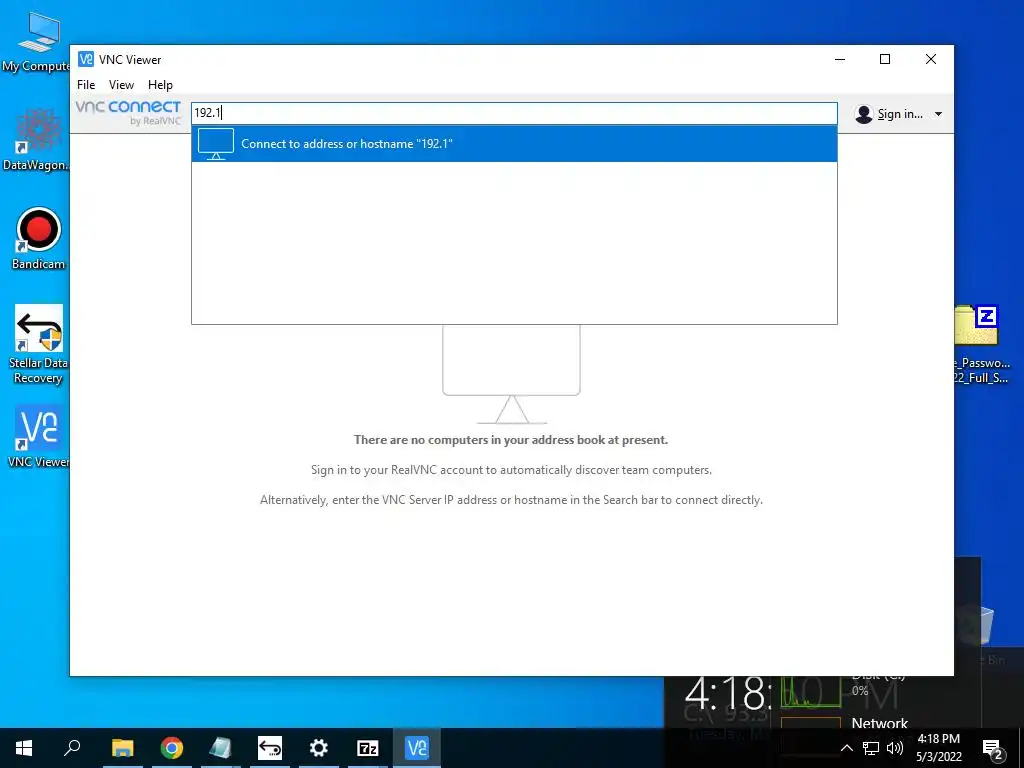The width and height of the screenshot is (1024, 768).
Task: Click the VNC Connect by RealVNC logo
Action: point(128,112)
